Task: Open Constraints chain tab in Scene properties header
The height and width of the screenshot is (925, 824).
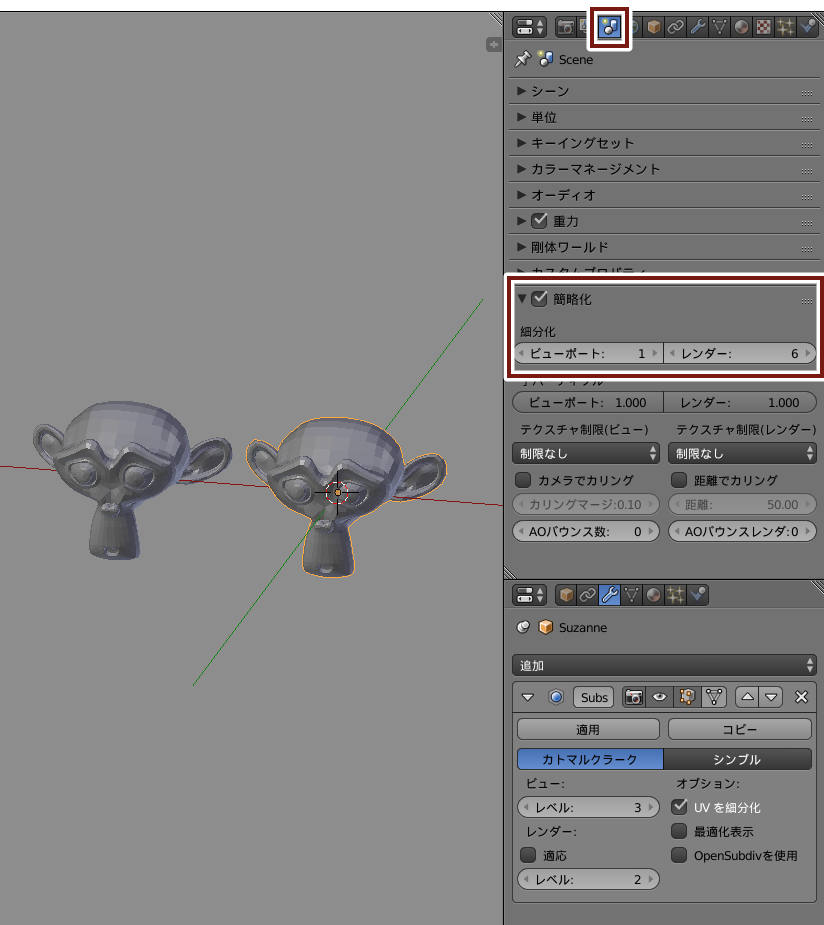Action: [675, 27]
